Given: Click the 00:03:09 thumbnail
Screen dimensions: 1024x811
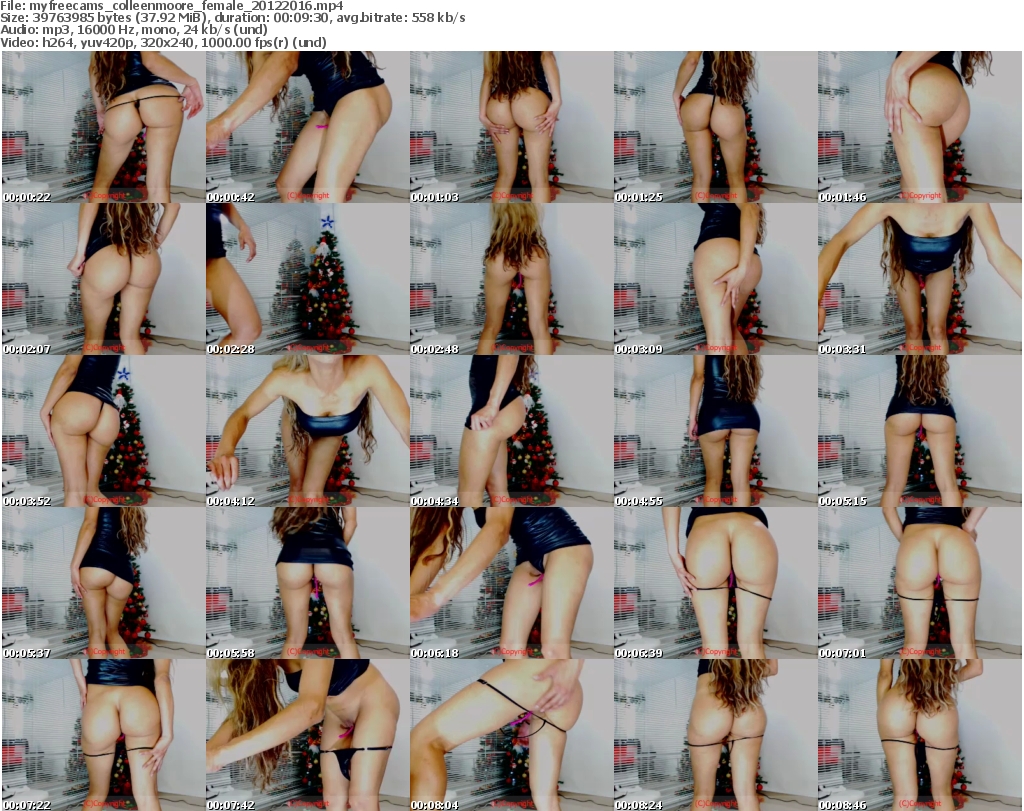Looking at the screenshot, I should click(715, 279).
